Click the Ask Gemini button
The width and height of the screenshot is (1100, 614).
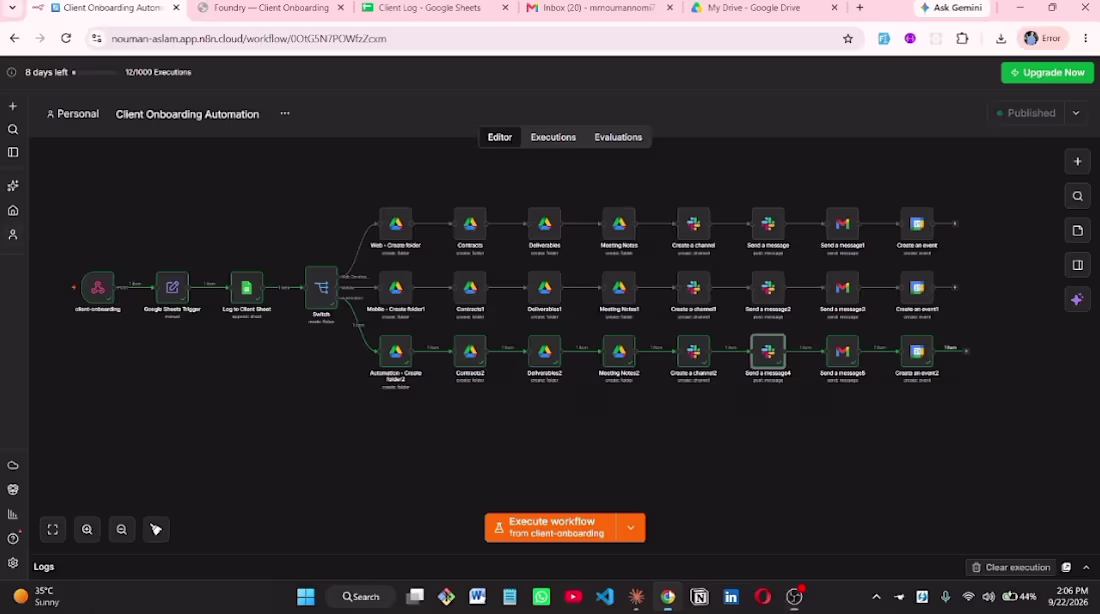coord(951,8)
